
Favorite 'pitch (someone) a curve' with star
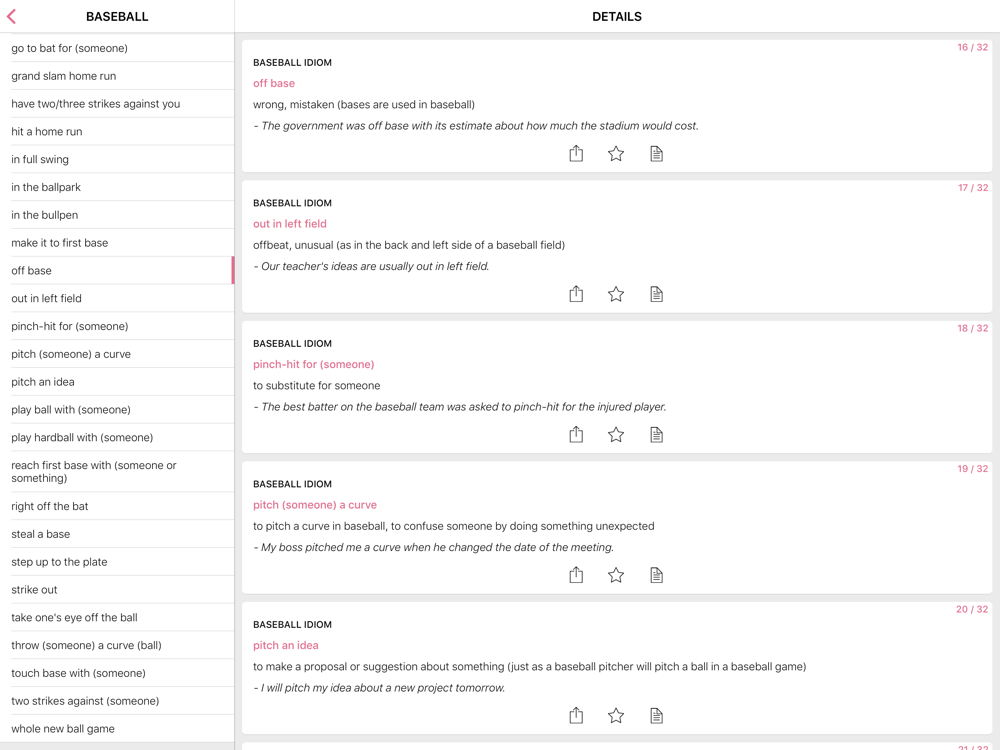click(616, 575)
